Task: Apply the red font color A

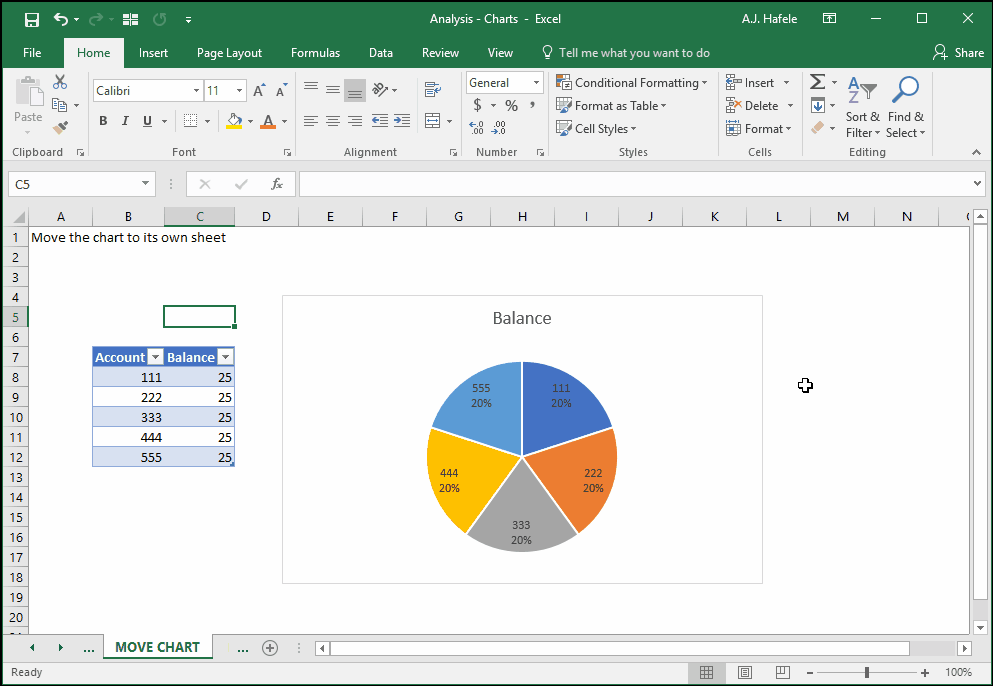Action: [x=268, y=120]
